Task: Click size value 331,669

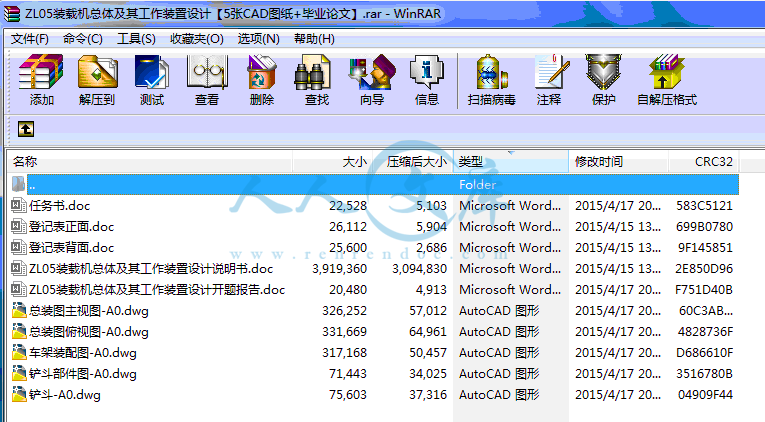Action: coord(344,332)
